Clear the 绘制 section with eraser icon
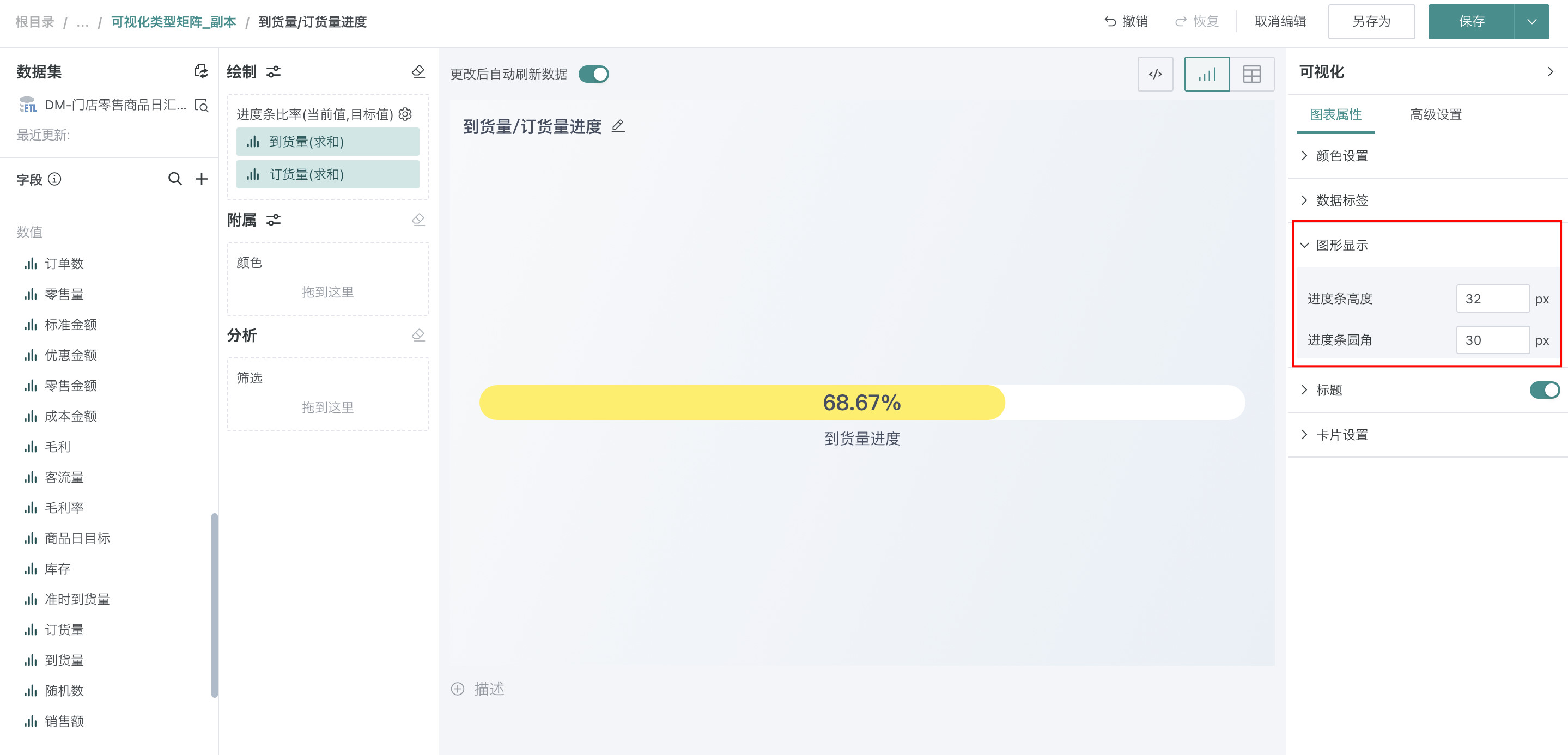 coord(418,71)
